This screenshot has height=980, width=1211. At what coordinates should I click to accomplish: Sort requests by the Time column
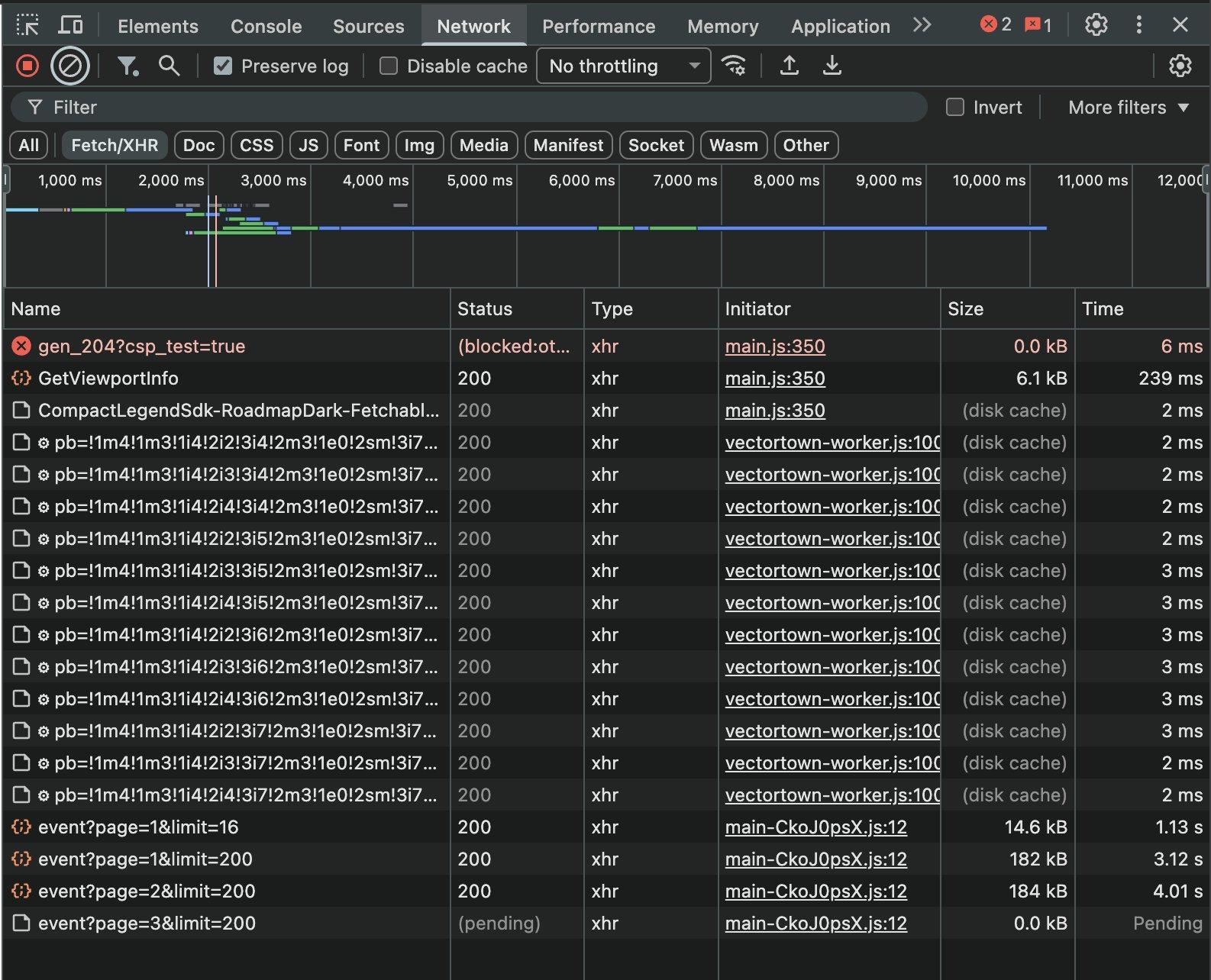point(1141,309)
